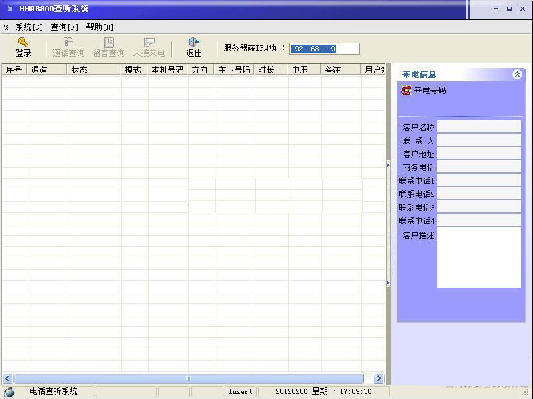Screen dimensions: 533x399
Task: Click the 状态 column header
Action: pos(94,69)
